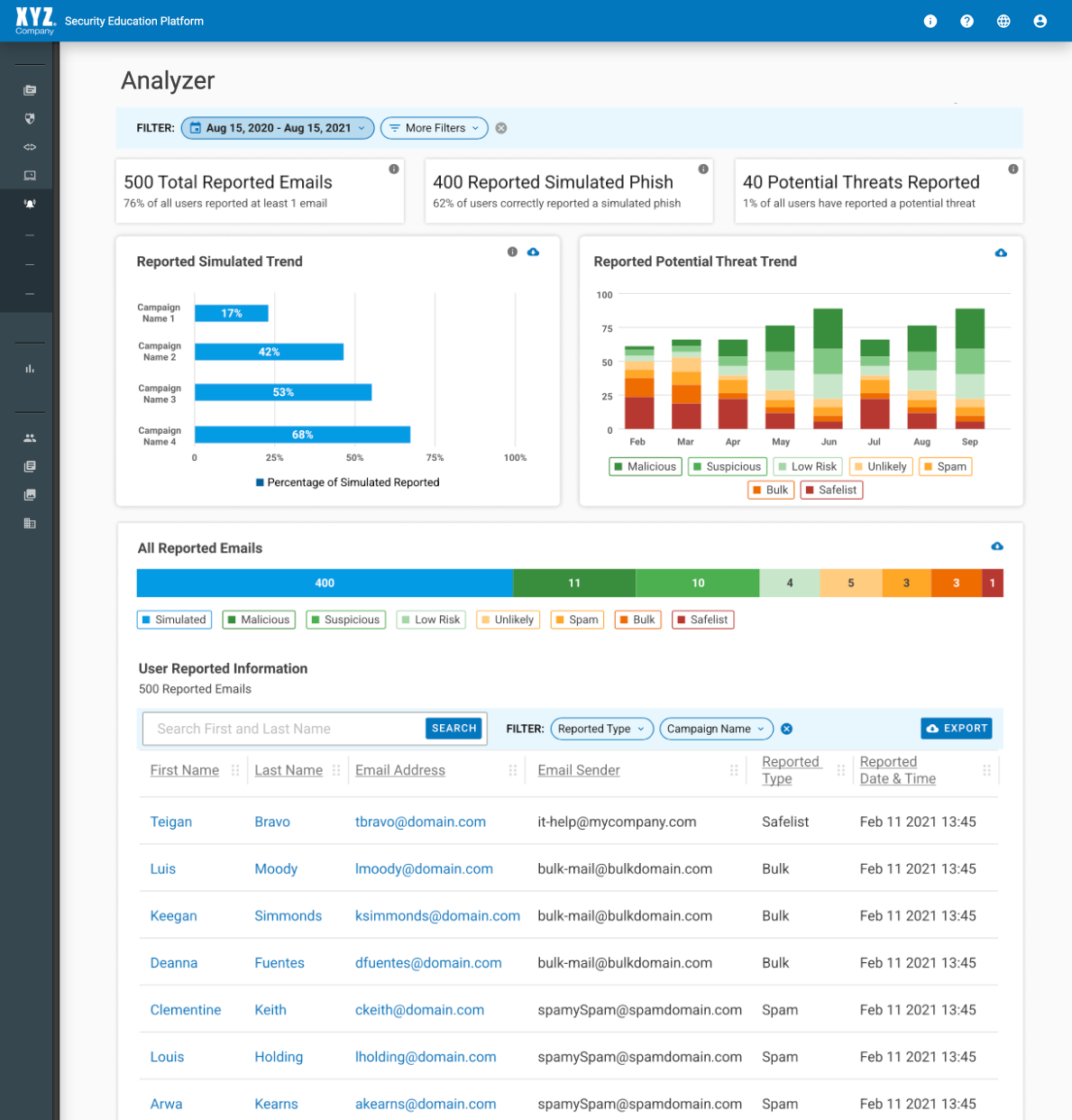Toggle Safelist legend under All Reported Emails
1072x1120 pixels.
702,620
